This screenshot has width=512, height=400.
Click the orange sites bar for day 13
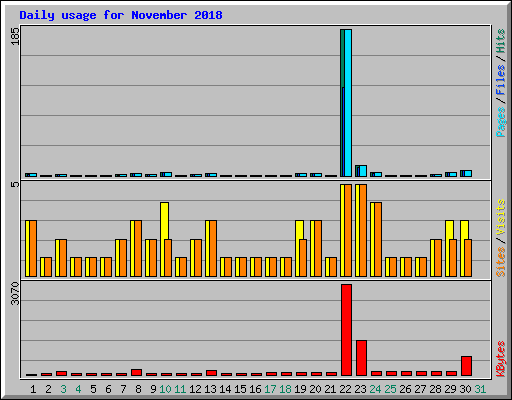pyautogui.click(x=213, y=248)
